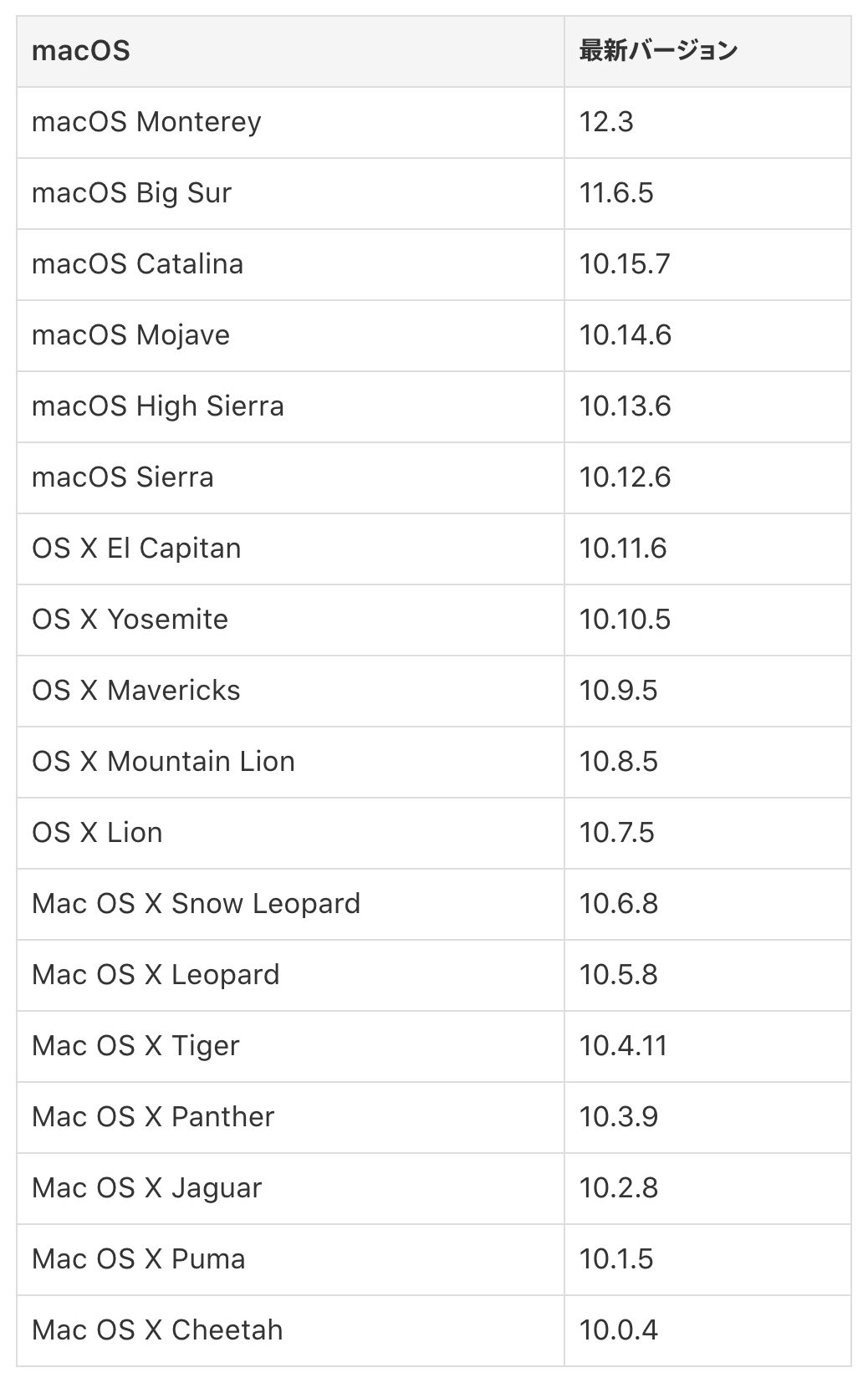Click the macOS Big Sur cell
The width and height of the screenshot is (868, 1383).
[131, 193]
